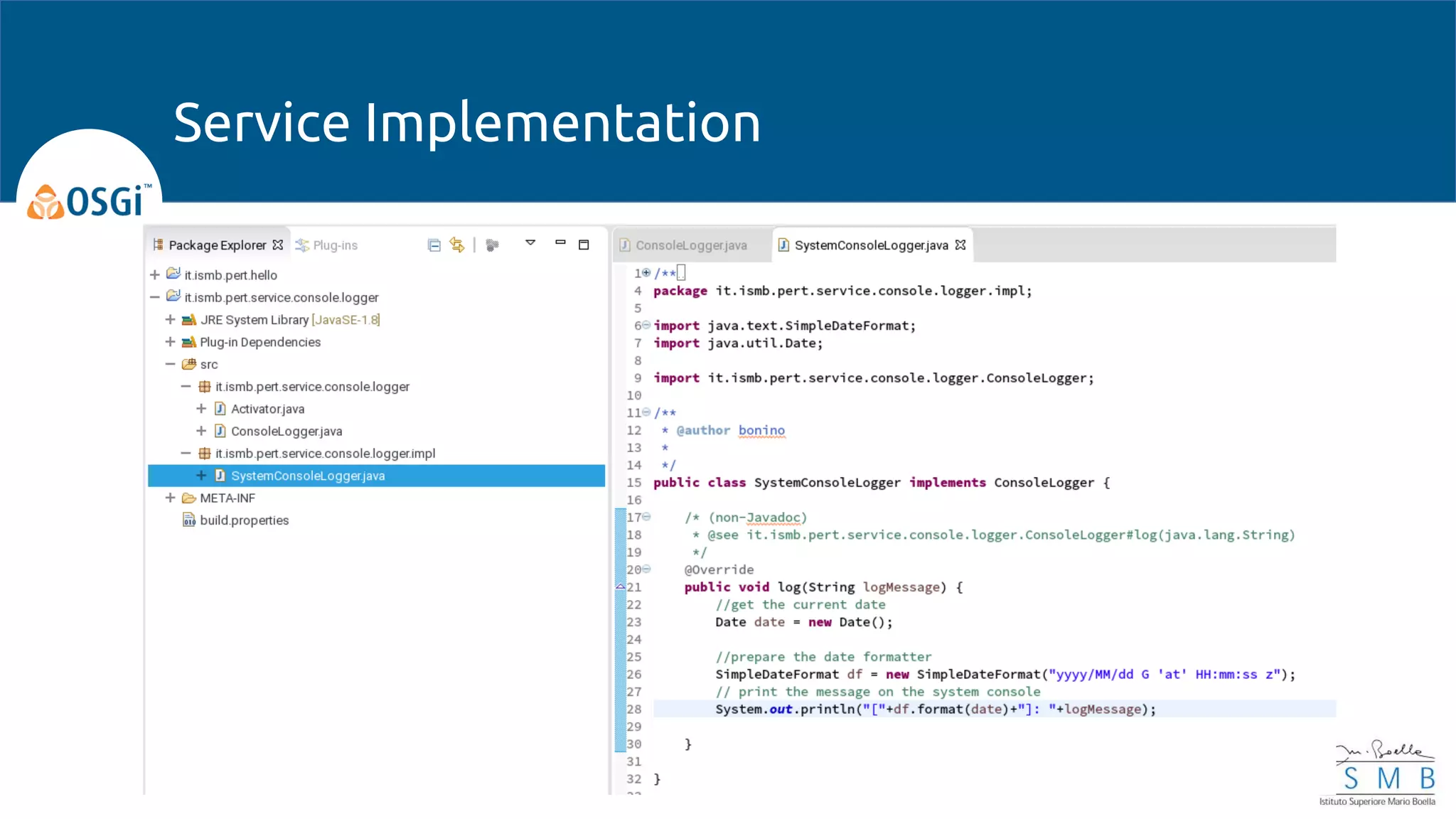Expand the META-INF folder
This screenshot has width=1456, height=819.
(x=171, y=498)
